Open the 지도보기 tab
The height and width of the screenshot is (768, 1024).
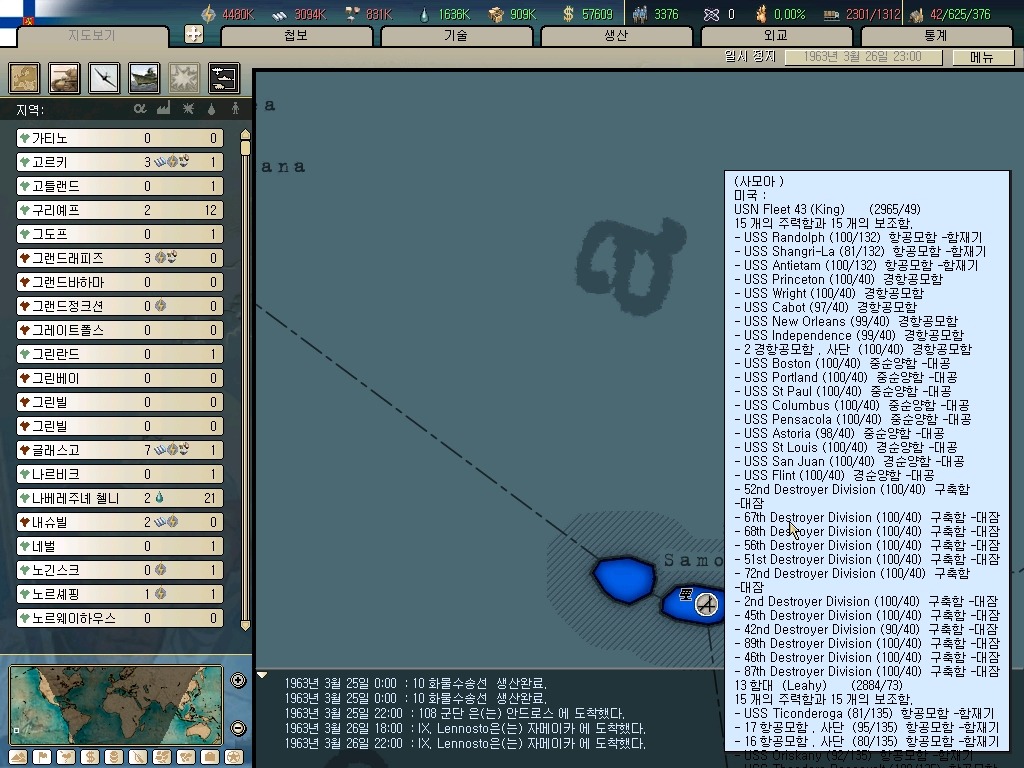pos(92,35)
